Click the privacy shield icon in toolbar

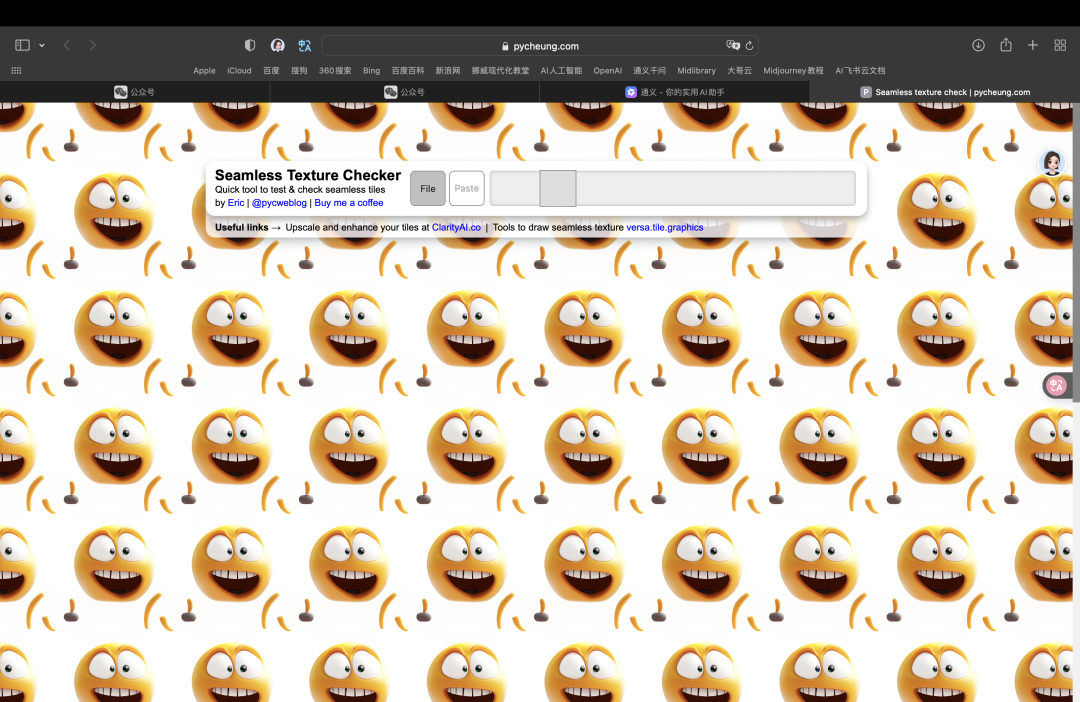(250, 45)
